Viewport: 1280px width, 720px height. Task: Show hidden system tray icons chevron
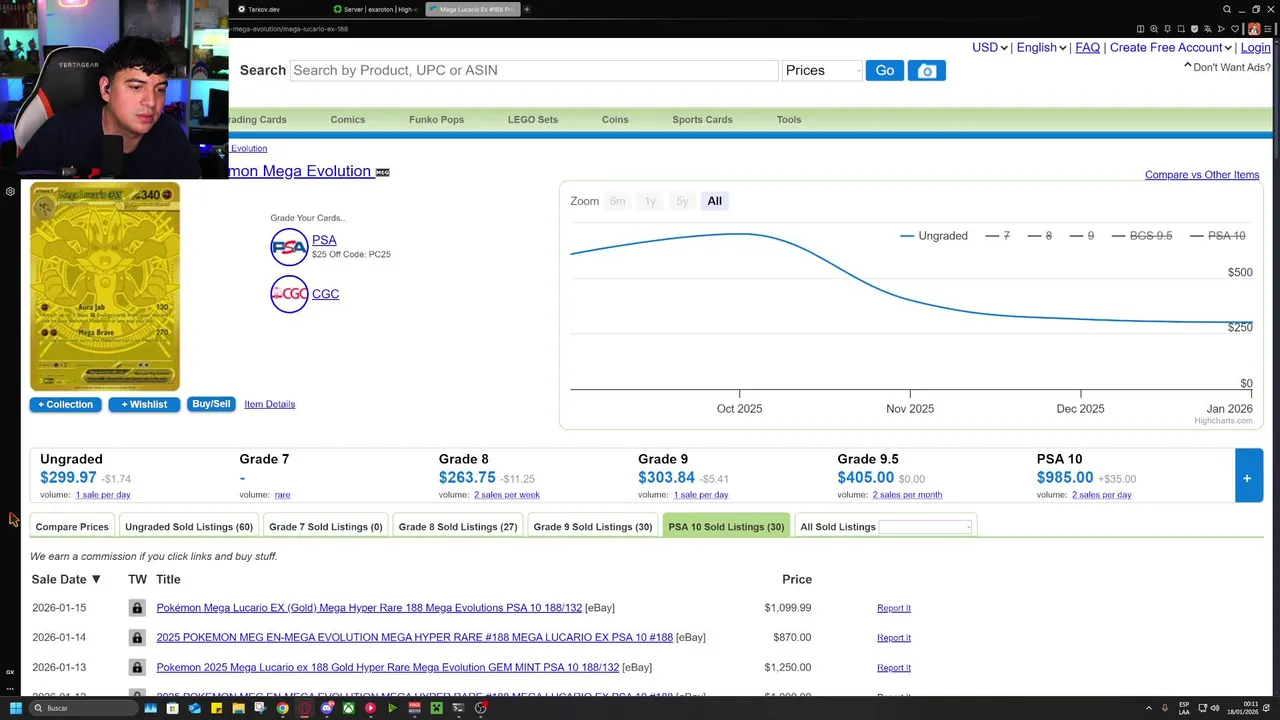click(x=1148, y=708)
